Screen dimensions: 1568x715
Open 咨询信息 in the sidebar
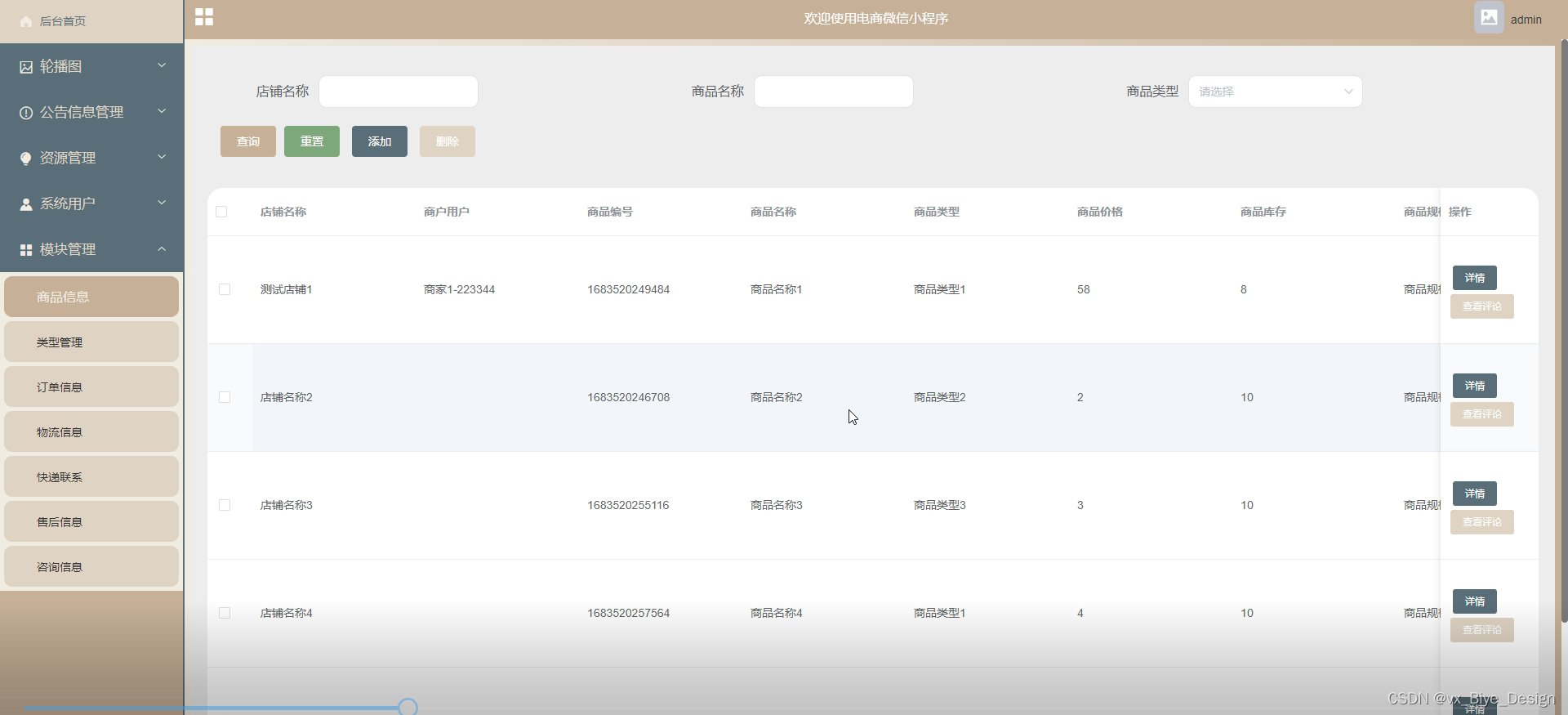point(91,566)
